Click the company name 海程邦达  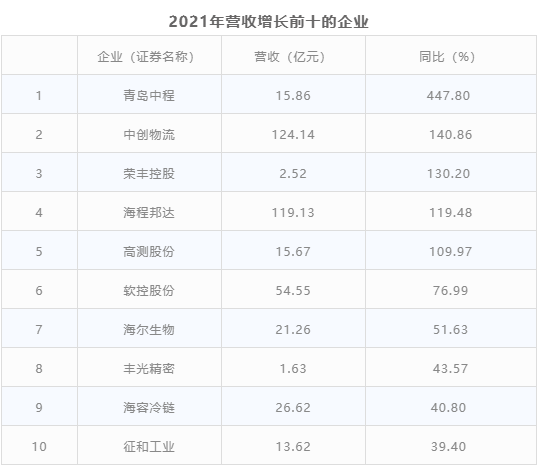coord(149,213)
